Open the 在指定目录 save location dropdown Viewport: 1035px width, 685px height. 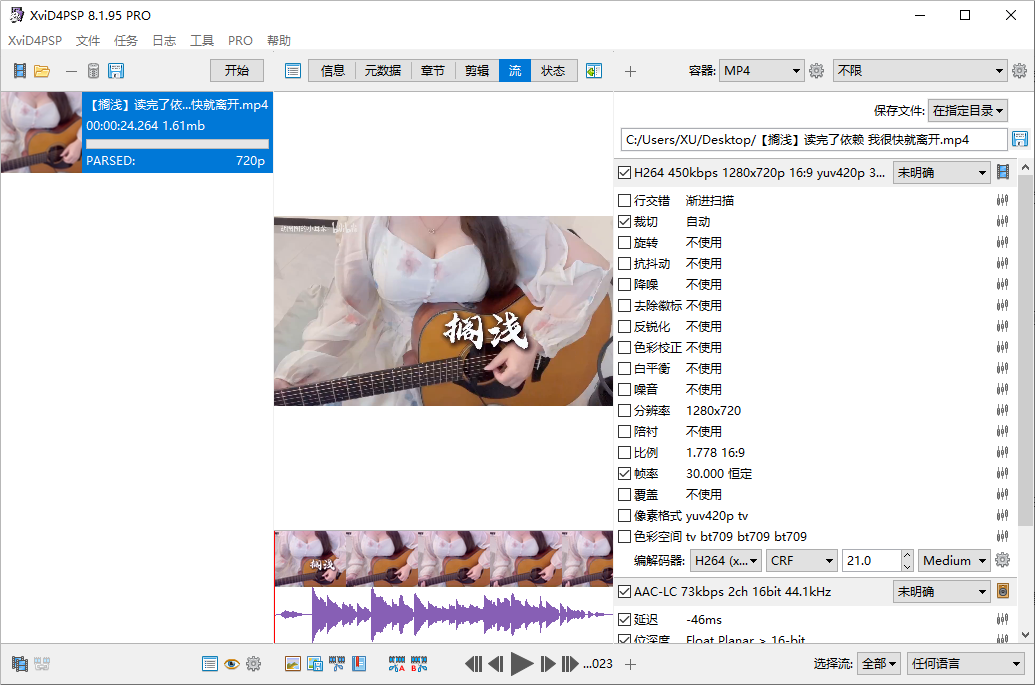(x=967, y=111)
